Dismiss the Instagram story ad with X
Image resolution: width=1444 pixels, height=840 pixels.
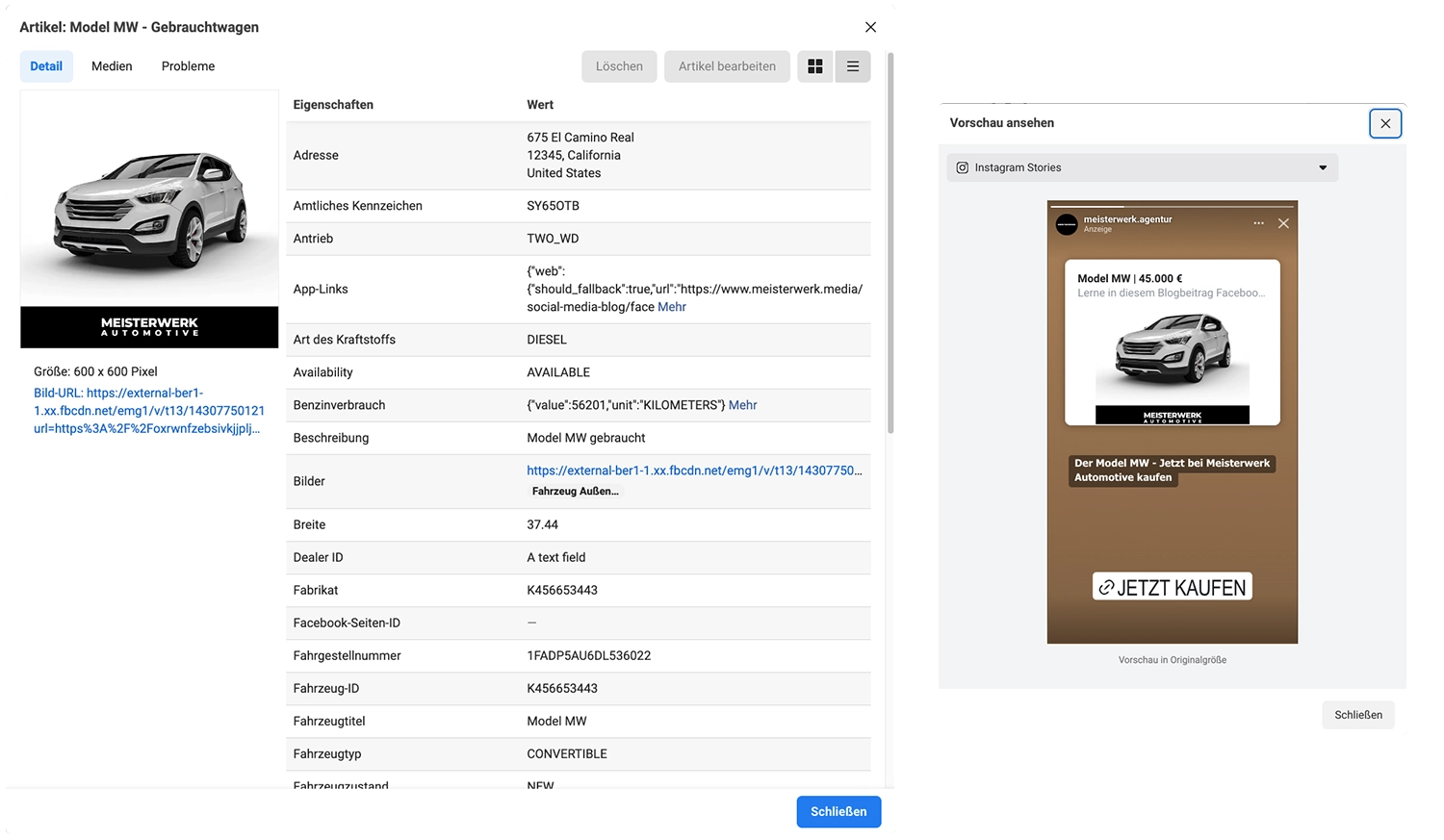(x=1283, y=223)
